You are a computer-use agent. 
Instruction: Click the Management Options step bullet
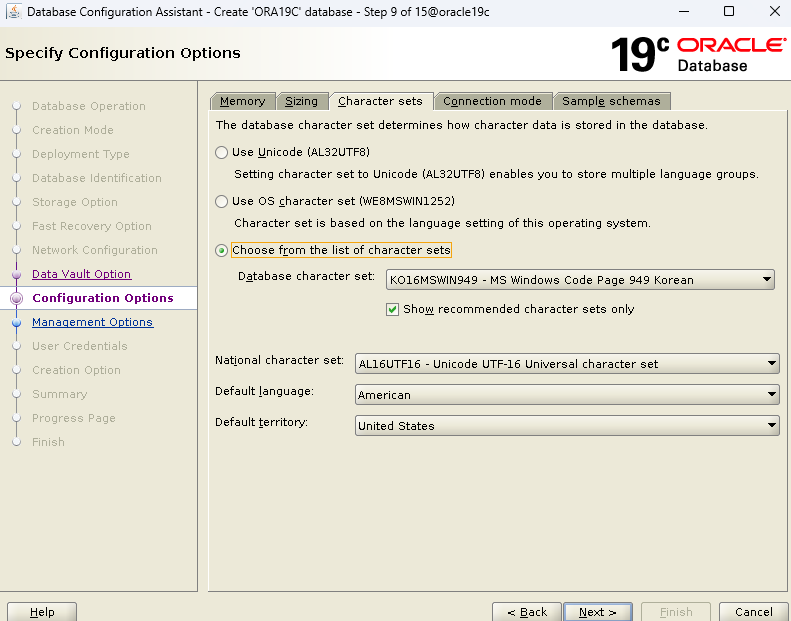17,322
